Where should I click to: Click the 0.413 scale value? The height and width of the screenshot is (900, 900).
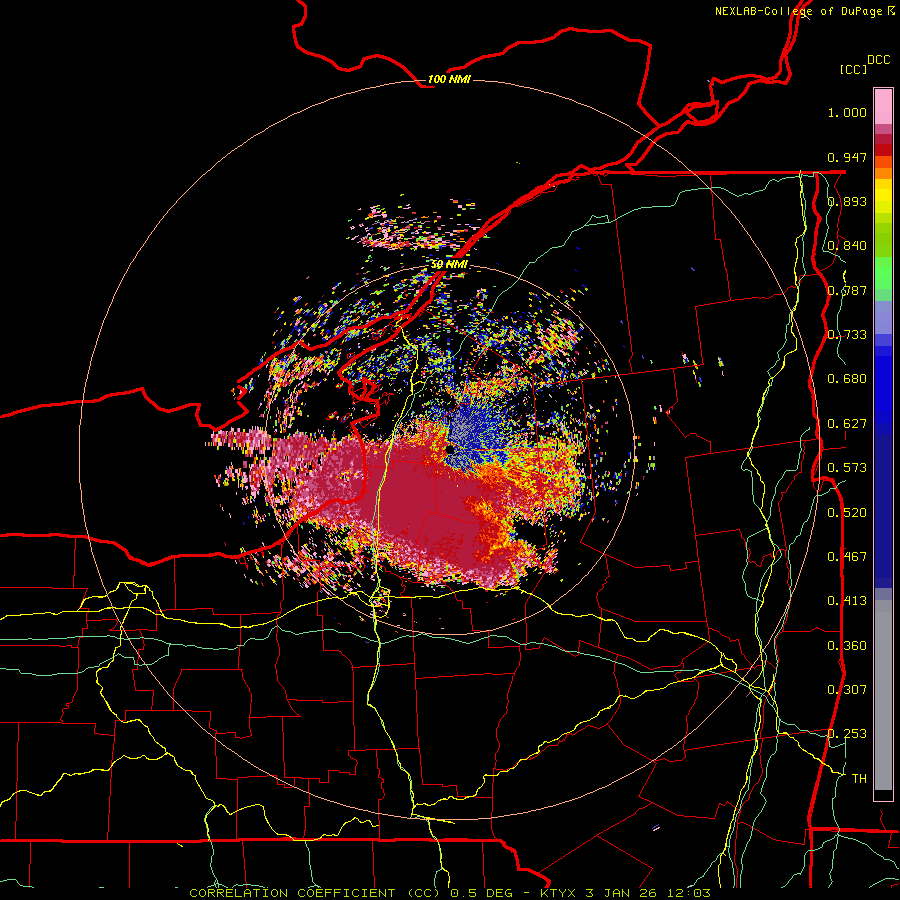point(847,601)
